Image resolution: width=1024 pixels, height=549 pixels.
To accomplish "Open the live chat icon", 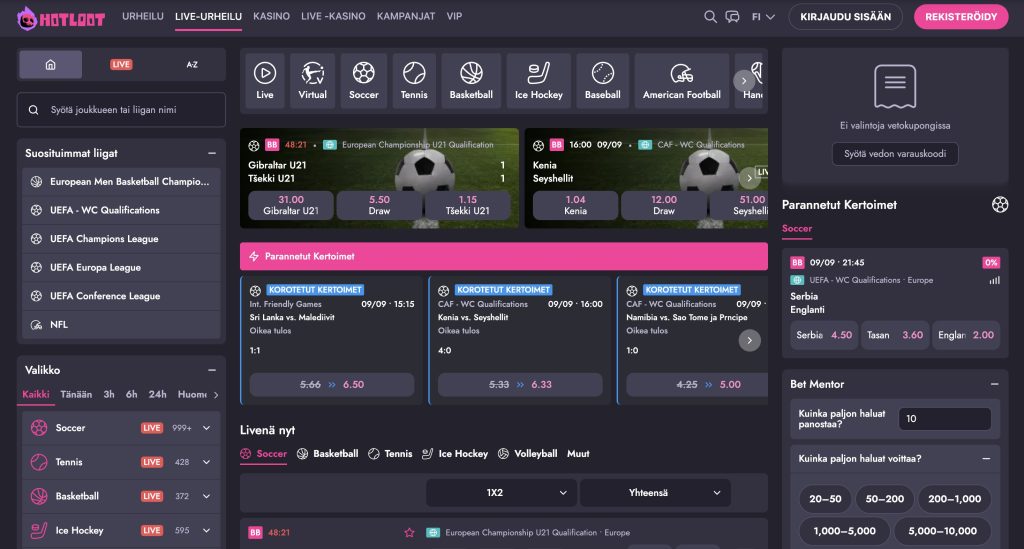I will pos(732,16).
